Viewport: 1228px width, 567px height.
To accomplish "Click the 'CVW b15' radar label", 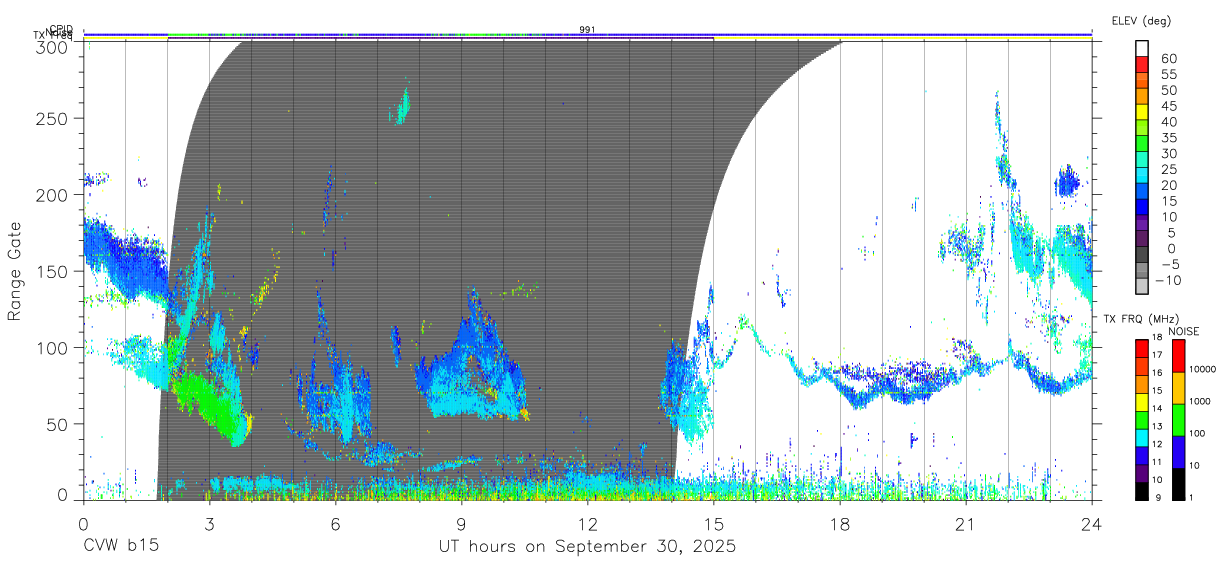I will coord(120,546).
